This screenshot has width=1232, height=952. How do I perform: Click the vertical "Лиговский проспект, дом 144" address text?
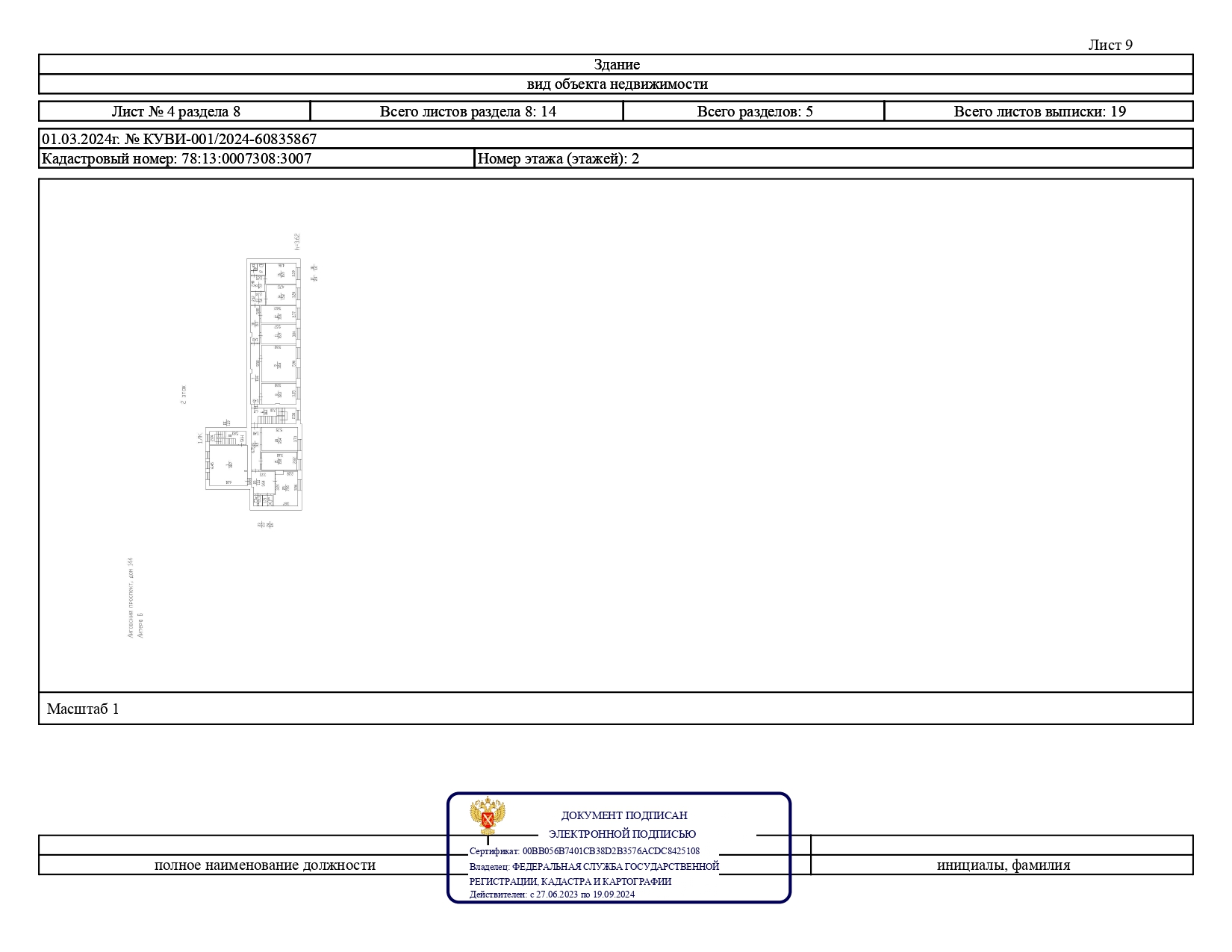[x=131, y=597]
